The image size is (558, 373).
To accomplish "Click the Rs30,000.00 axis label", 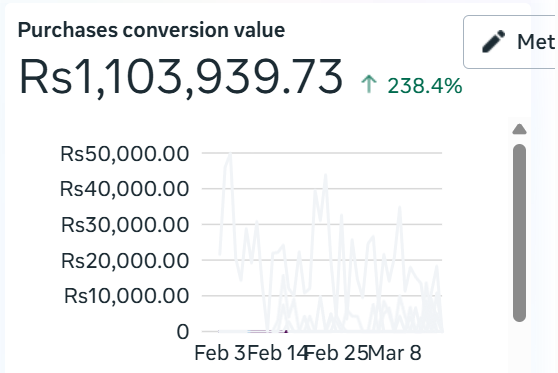I will click(x=125, y=225).
